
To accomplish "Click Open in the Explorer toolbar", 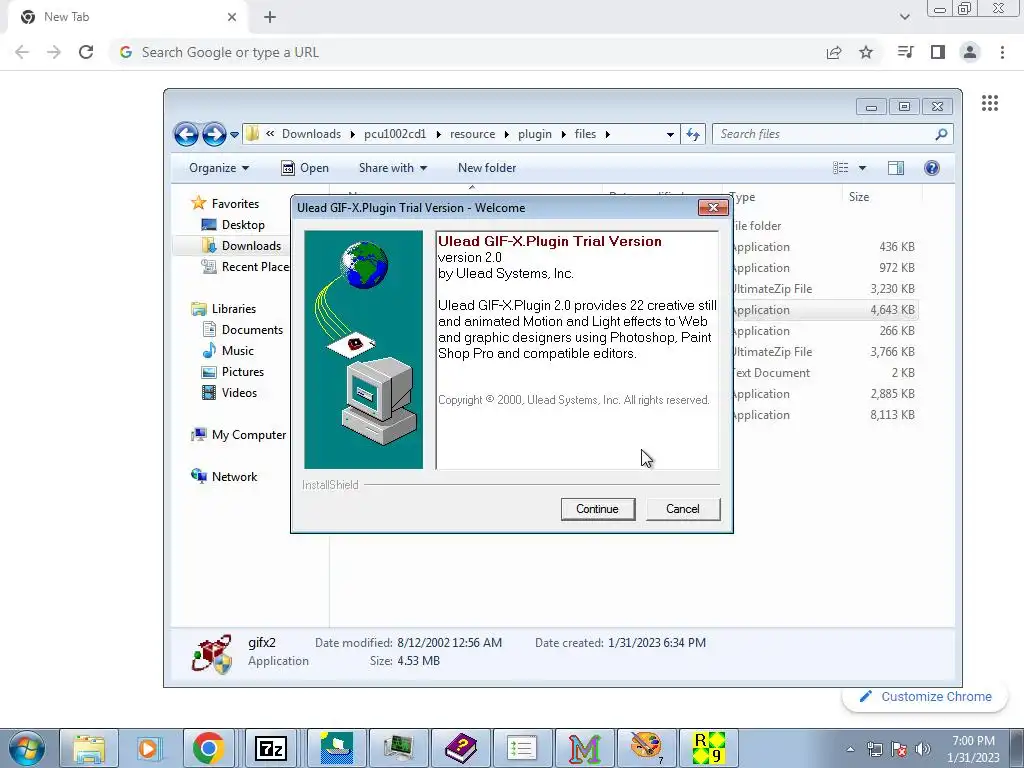I will pyautogui.click(x=305, y=168).
